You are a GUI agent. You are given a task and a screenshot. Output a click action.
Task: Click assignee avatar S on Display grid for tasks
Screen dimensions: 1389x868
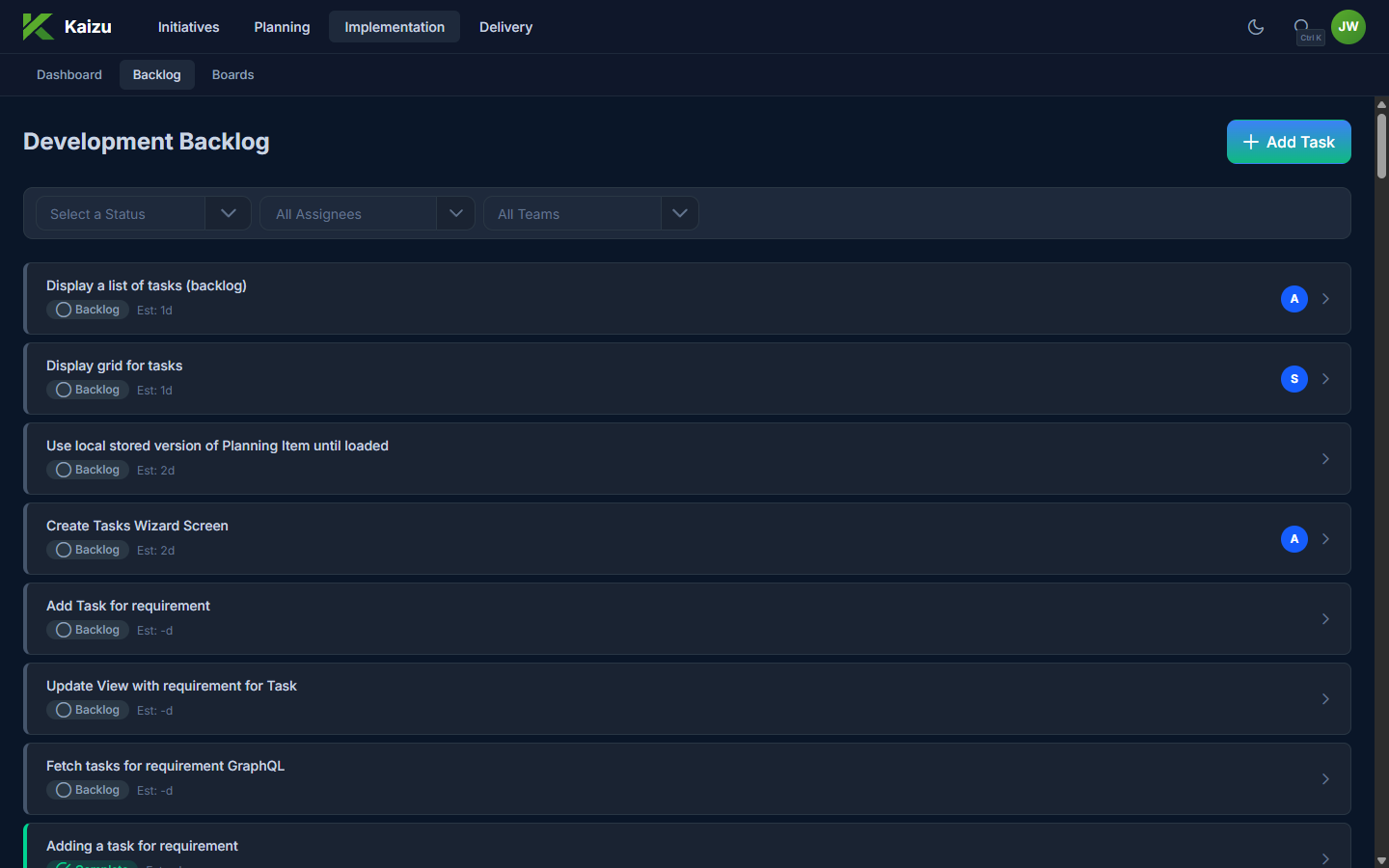tap(1294, 379)
